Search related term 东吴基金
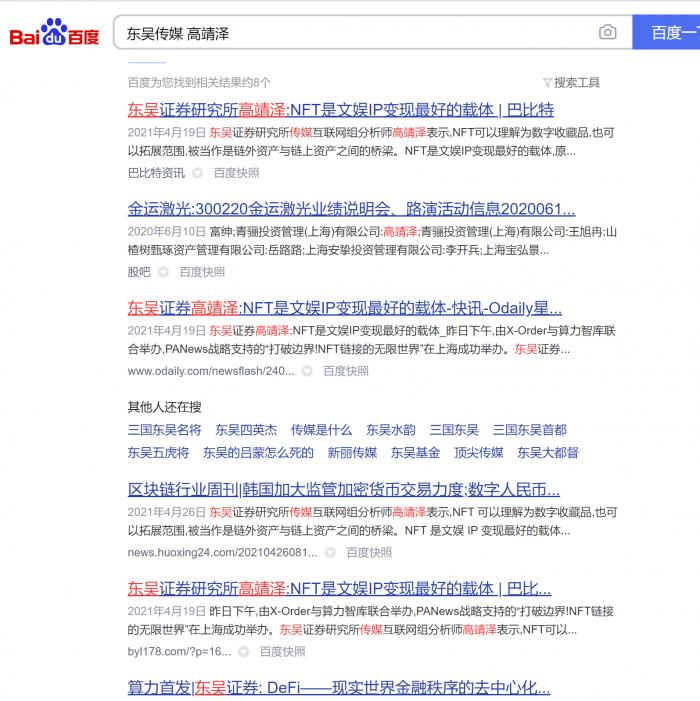Screen dimensions: 700x701 pyautogui.click(x=415, y=452)
